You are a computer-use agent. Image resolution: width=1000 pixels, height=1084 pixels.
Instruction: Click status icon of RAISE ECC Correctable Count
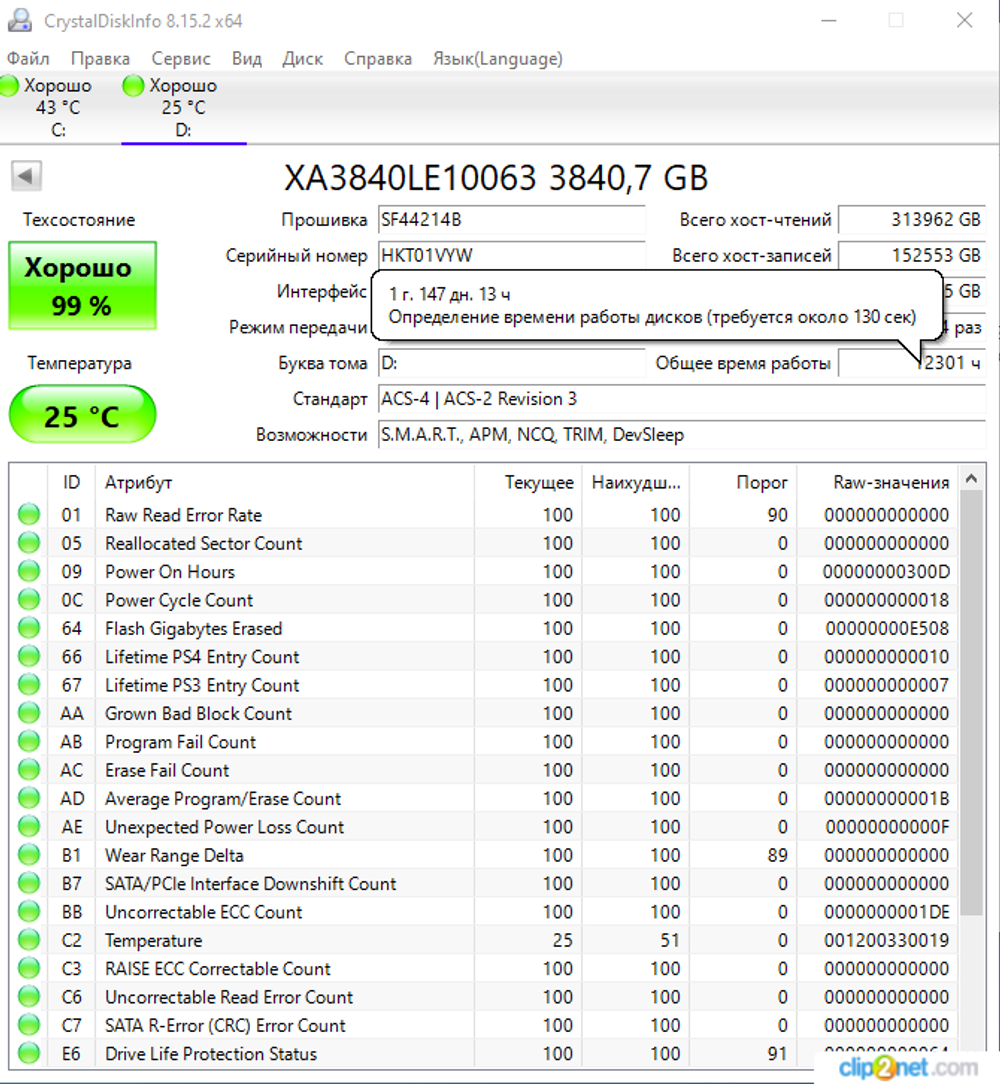pyautogui.click(x=29, y=968)
